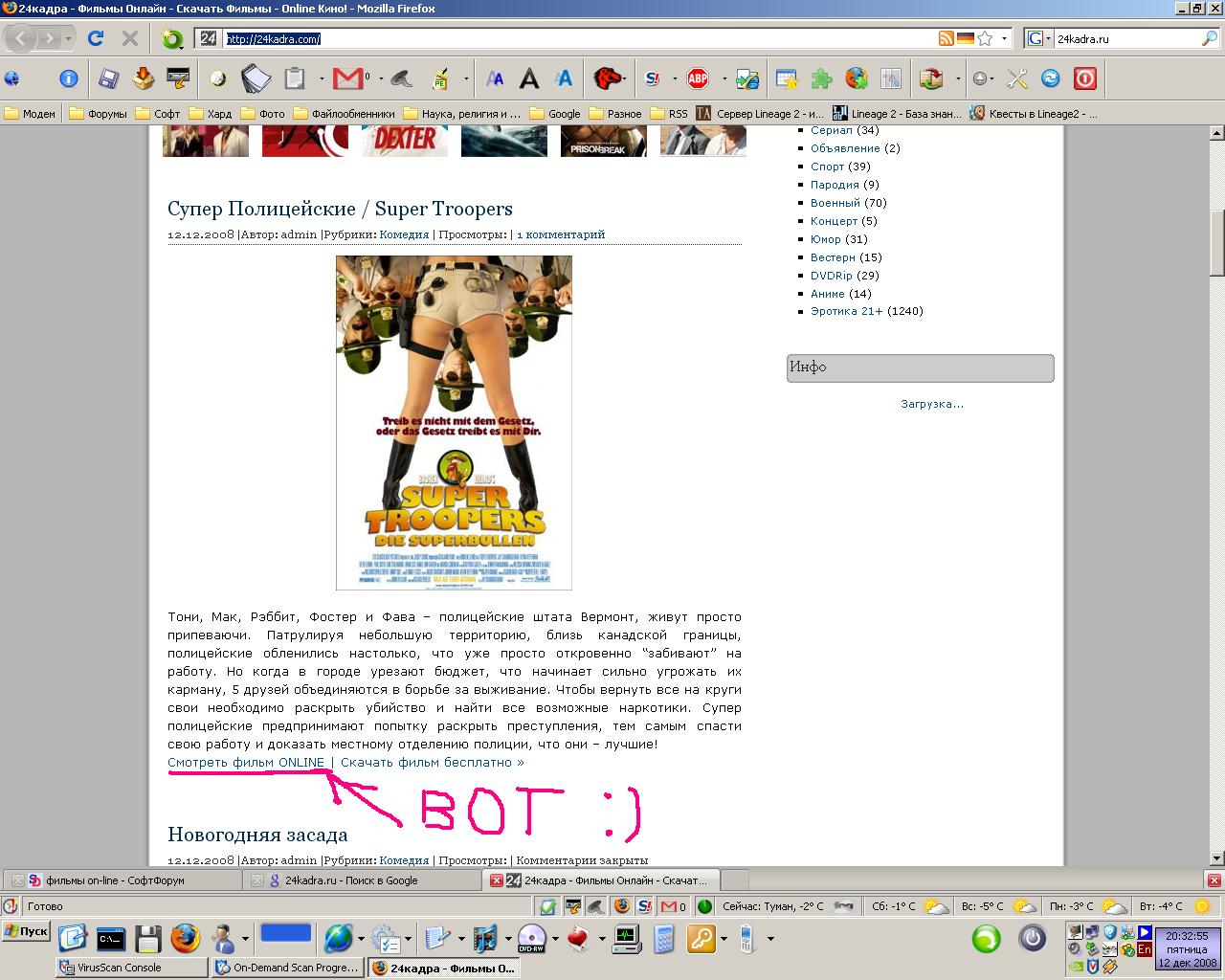This screenshot has width=1225, height=980.
Task: Click the large black 'A' toolbar icon
Action: [x=528, y=78]
